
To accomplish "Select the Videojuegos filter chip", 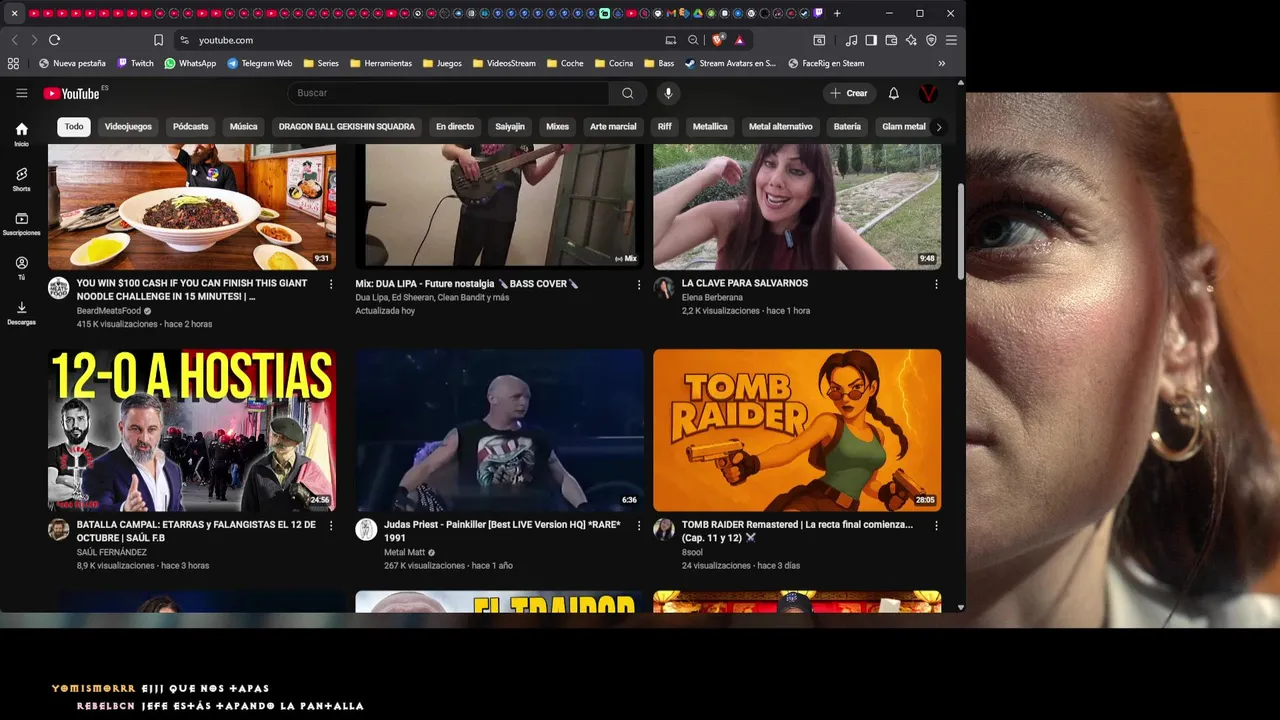I will [x=128, y=127].
